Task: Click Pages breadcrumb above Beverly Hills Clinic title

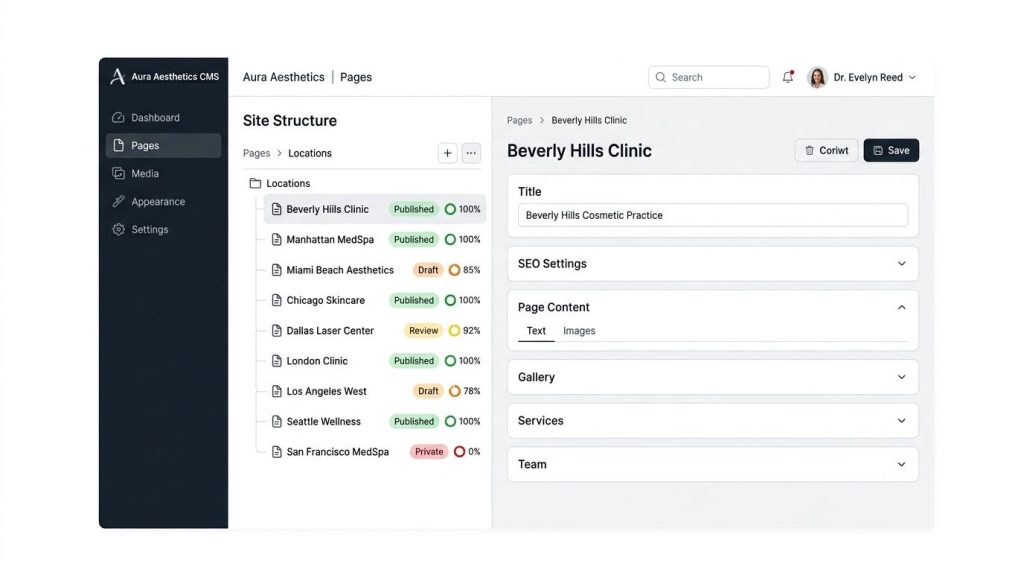Action: pos(519,120)
